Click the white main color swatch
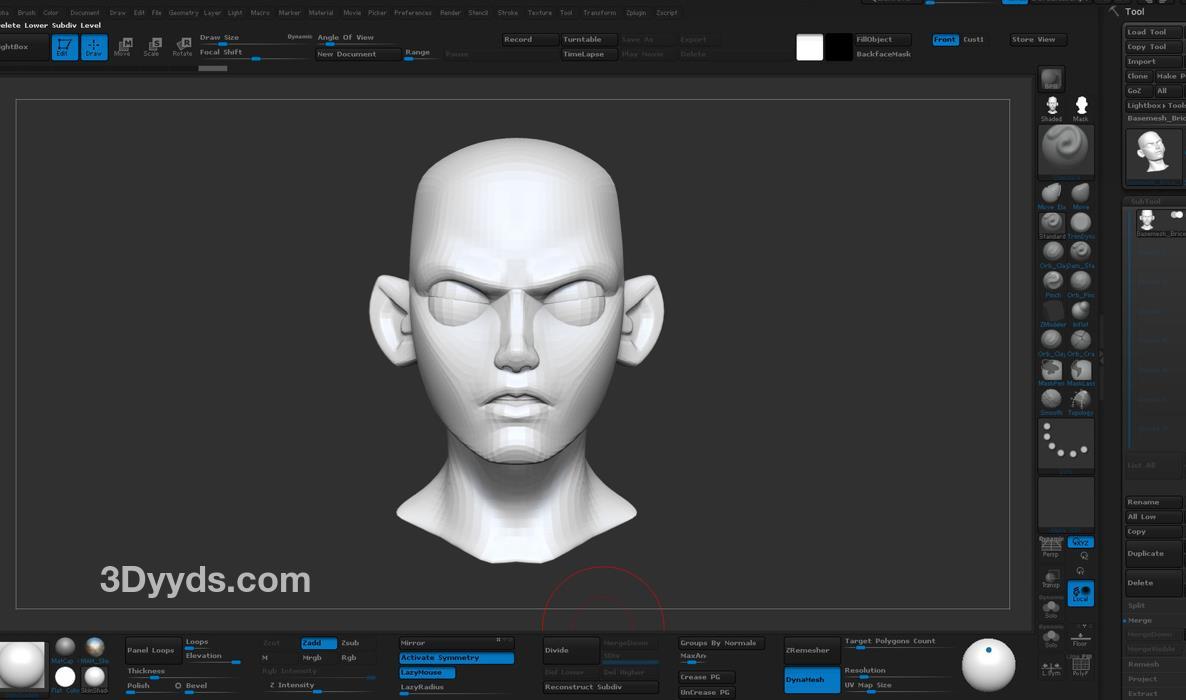1186x700 pixels. click(809, 47)
